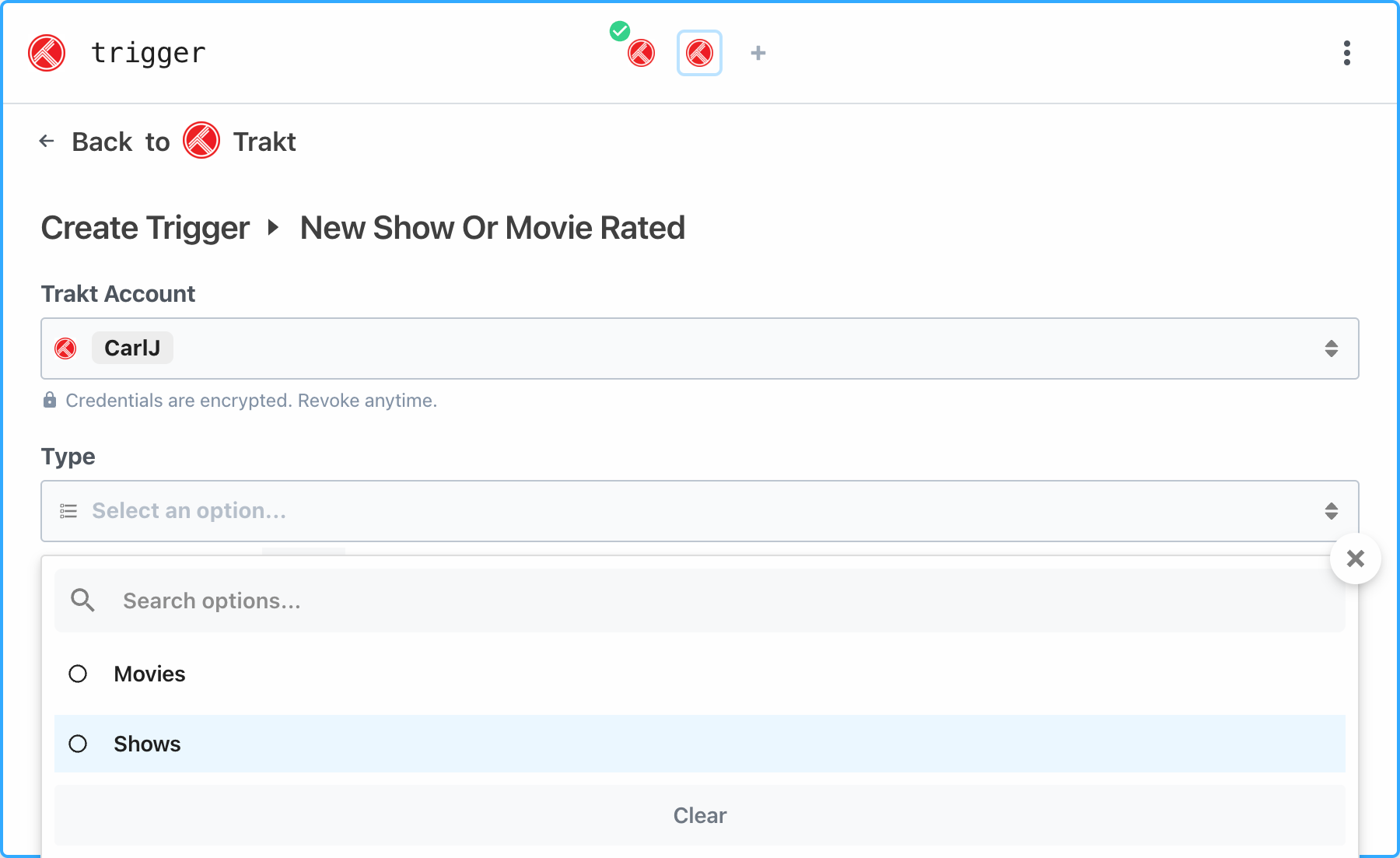The width and height of the screenshot is (1400, 858).
Task: Click the Trakt logo beside the trigger title
Action: pos(47,53)
